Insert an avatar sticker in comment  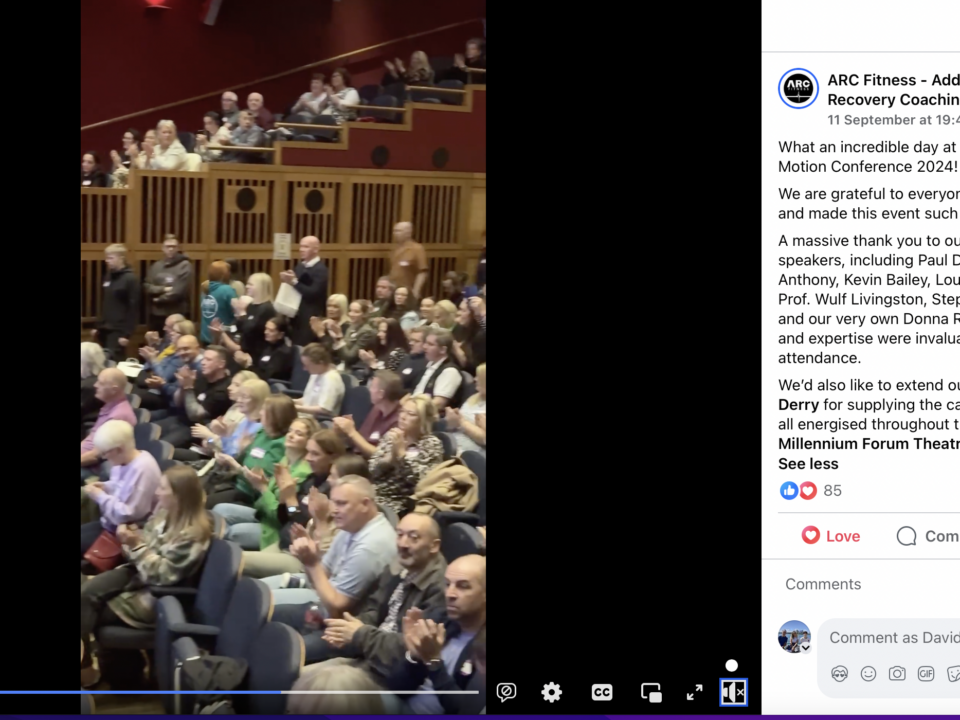(839, 674)
